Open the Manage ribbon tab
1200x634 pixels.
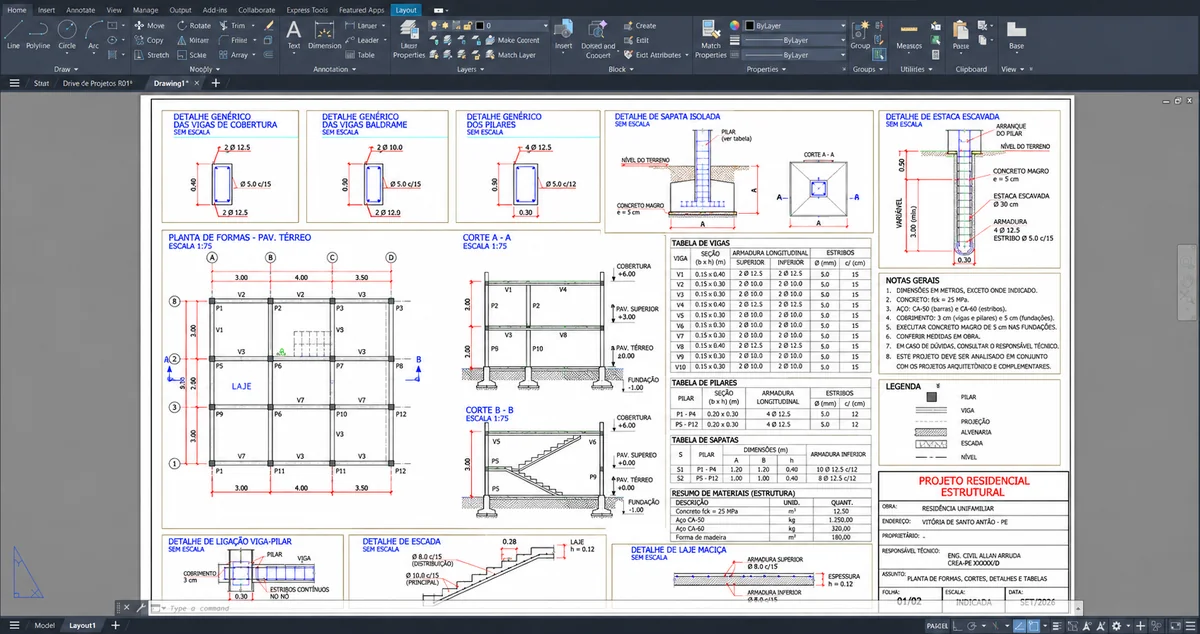(x=146, y=9)
